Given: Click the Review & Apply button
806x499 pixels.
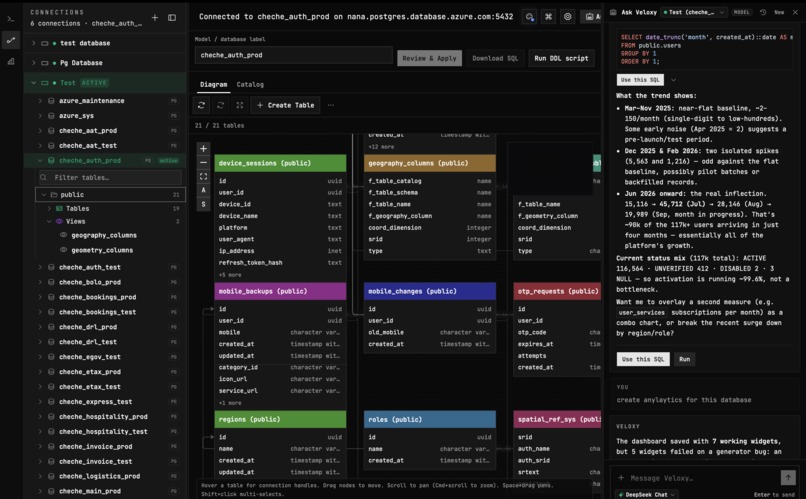Looking at the screenshot, I should (x=429, y=58).
